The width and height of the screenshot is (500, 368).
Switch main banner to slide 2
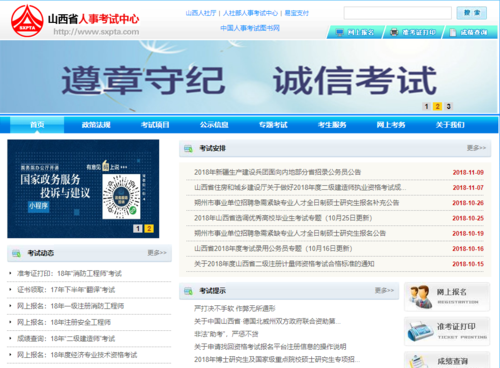click(437, 106)
